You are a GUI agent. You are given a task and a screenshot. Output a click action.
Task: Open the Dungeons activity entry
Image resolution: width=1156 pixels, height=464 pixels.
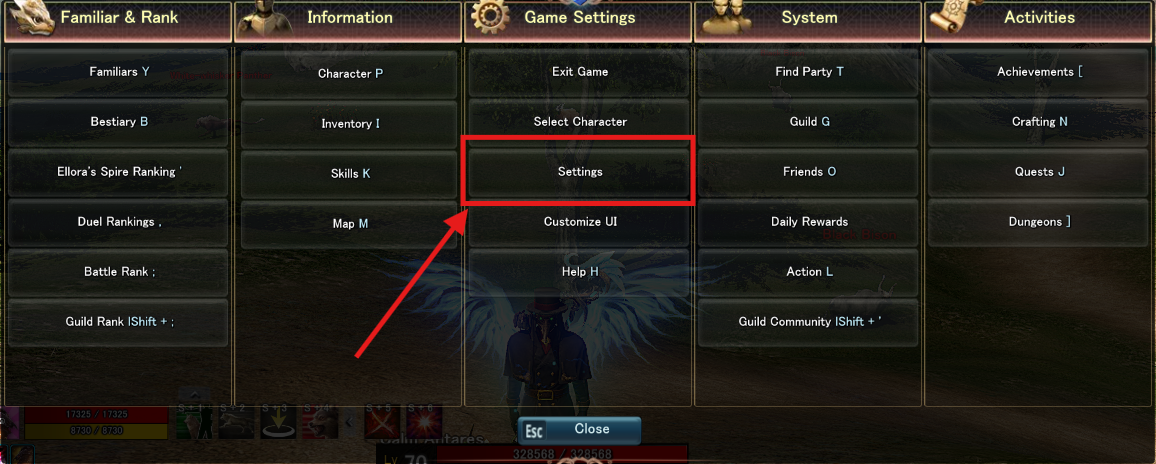point(1040,221)
